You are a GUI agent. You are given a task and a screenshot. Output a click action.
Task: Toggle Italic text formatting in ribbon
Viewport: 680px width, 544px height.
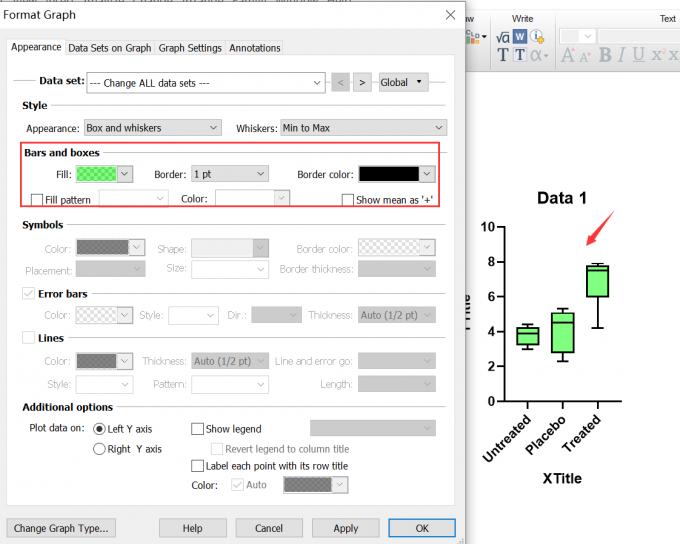pyautogui.click(x=622, y=55)
